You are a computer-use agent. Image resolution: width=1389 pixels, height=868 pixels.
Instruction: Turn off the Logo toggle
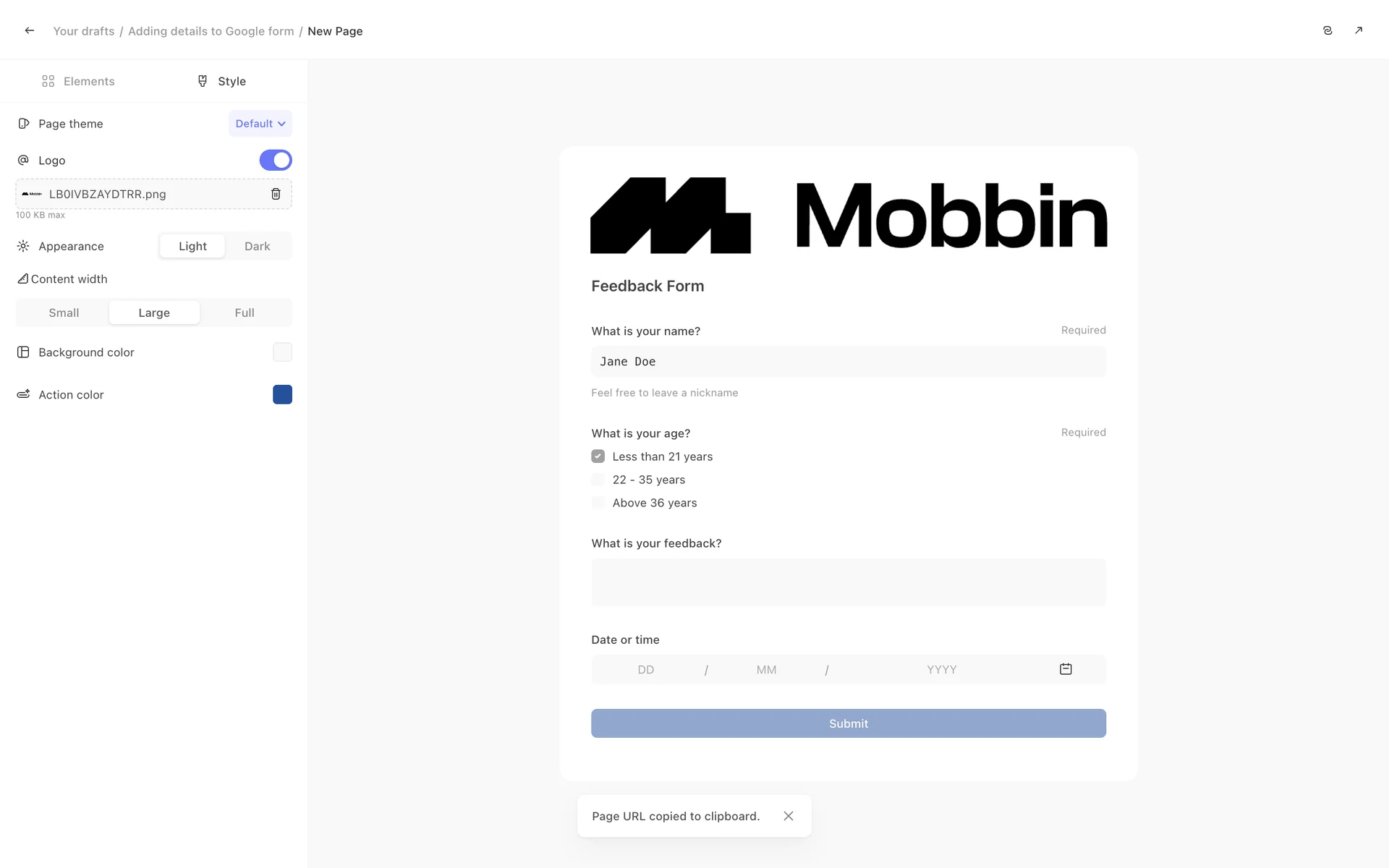[x=276, y=160]
